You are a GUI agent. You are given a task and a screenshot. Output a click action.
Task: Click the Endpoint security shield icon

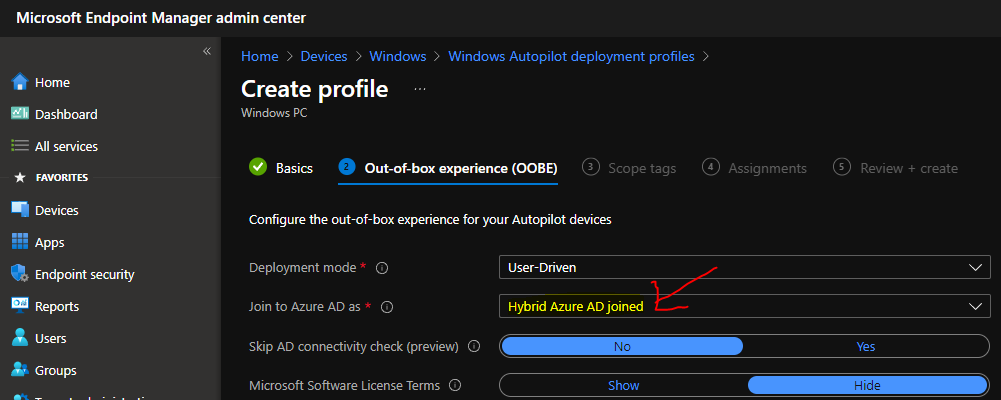click(20, 274)
